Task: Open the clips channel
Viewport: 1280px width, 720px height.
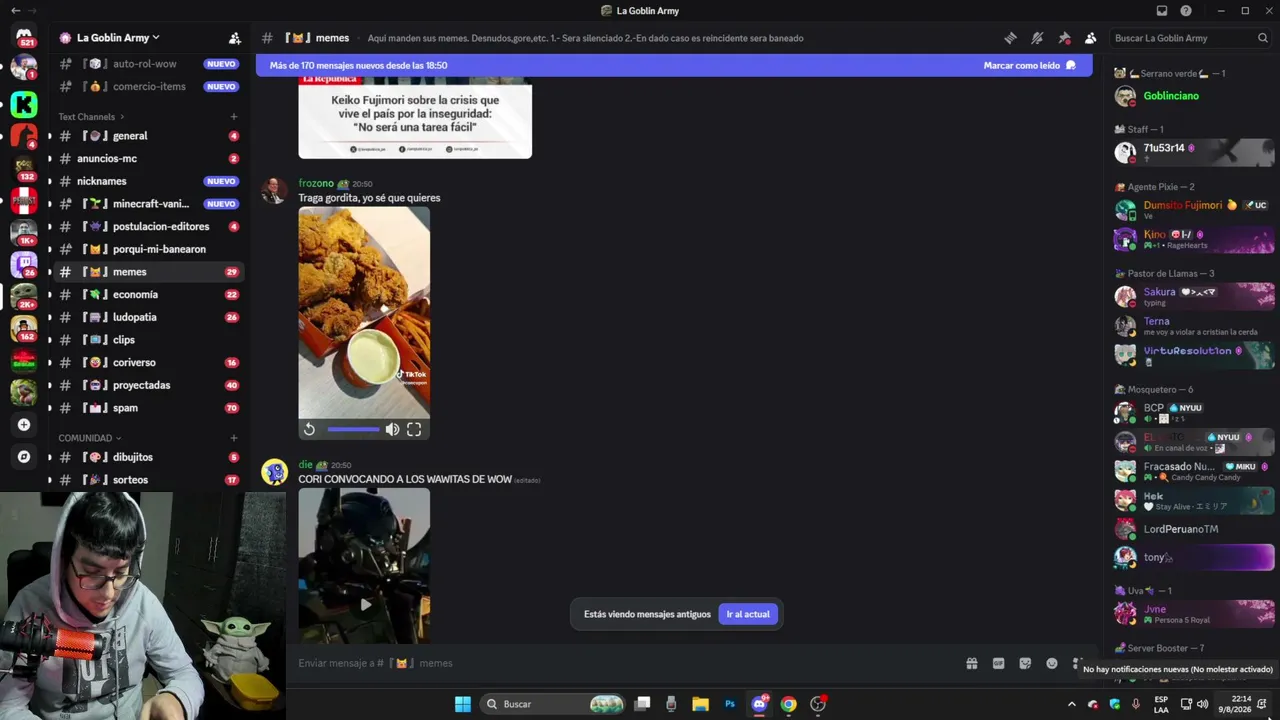Action: [x=147, y=340]
